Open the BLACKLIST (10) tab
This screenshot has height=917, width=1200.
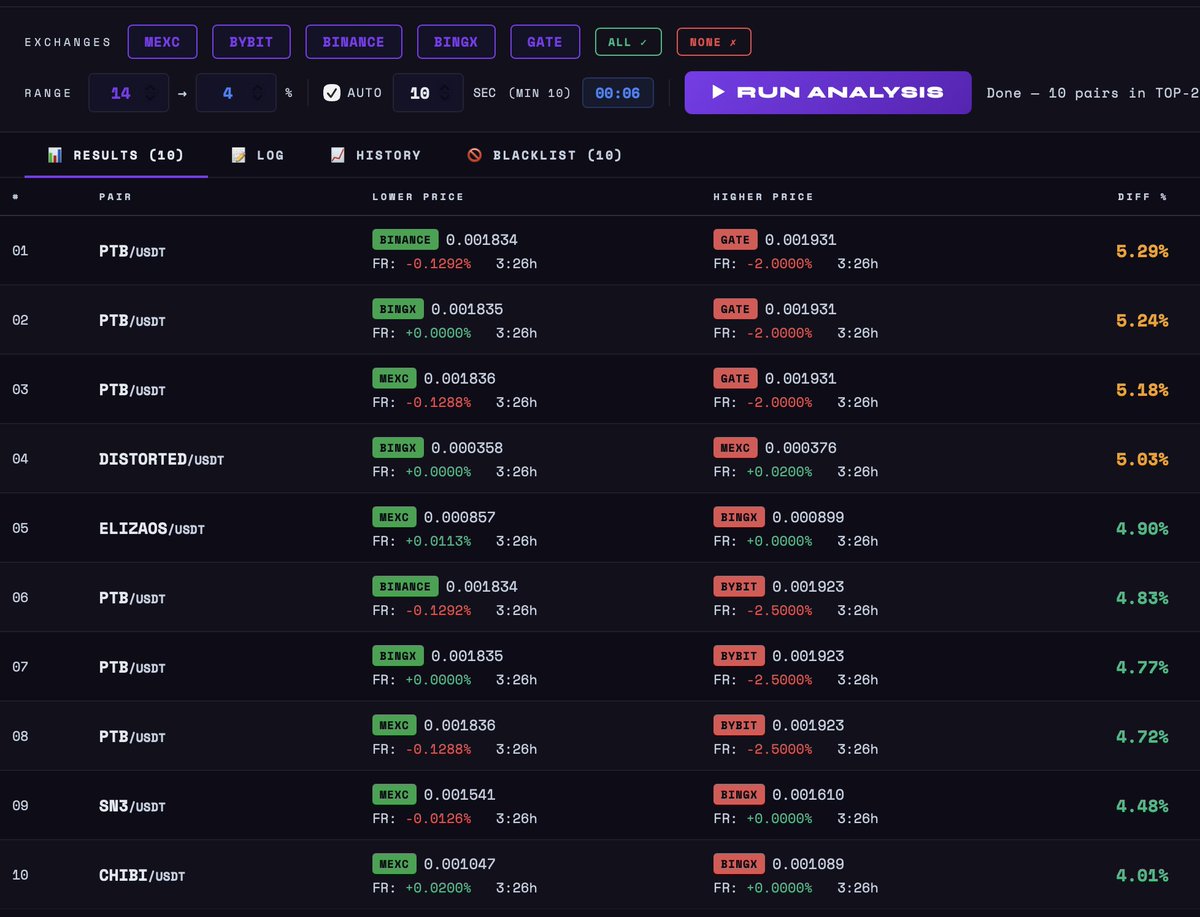(x=545, y=155)
